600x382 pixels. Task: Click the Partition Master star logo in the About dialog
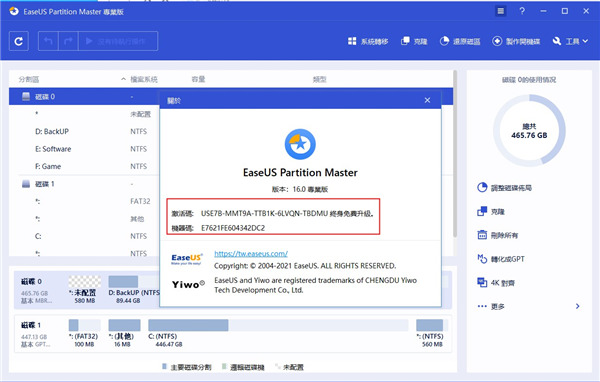(300, 144)
